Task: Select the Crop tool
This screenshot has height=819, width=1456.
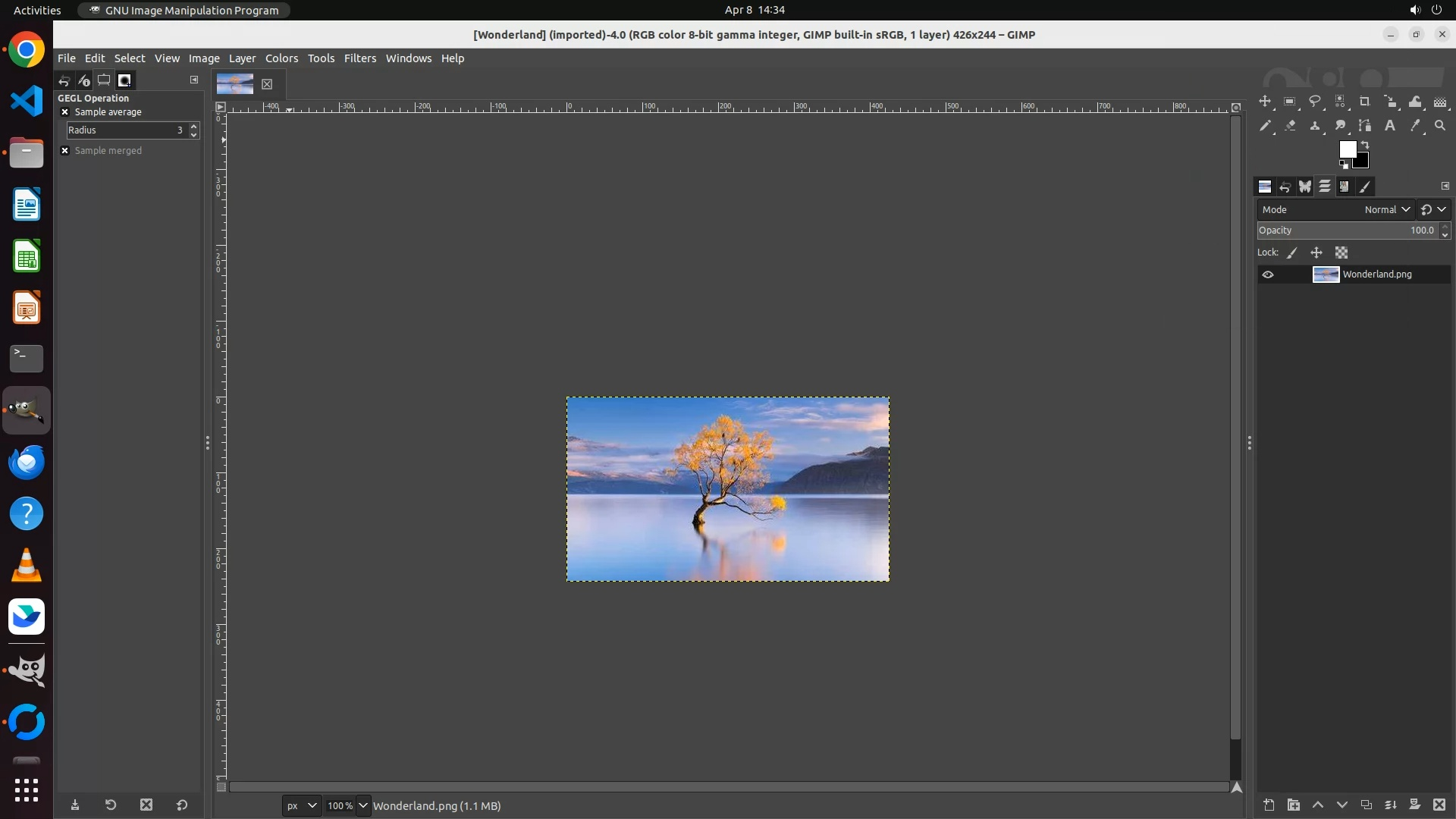Action: [1365, 102]
